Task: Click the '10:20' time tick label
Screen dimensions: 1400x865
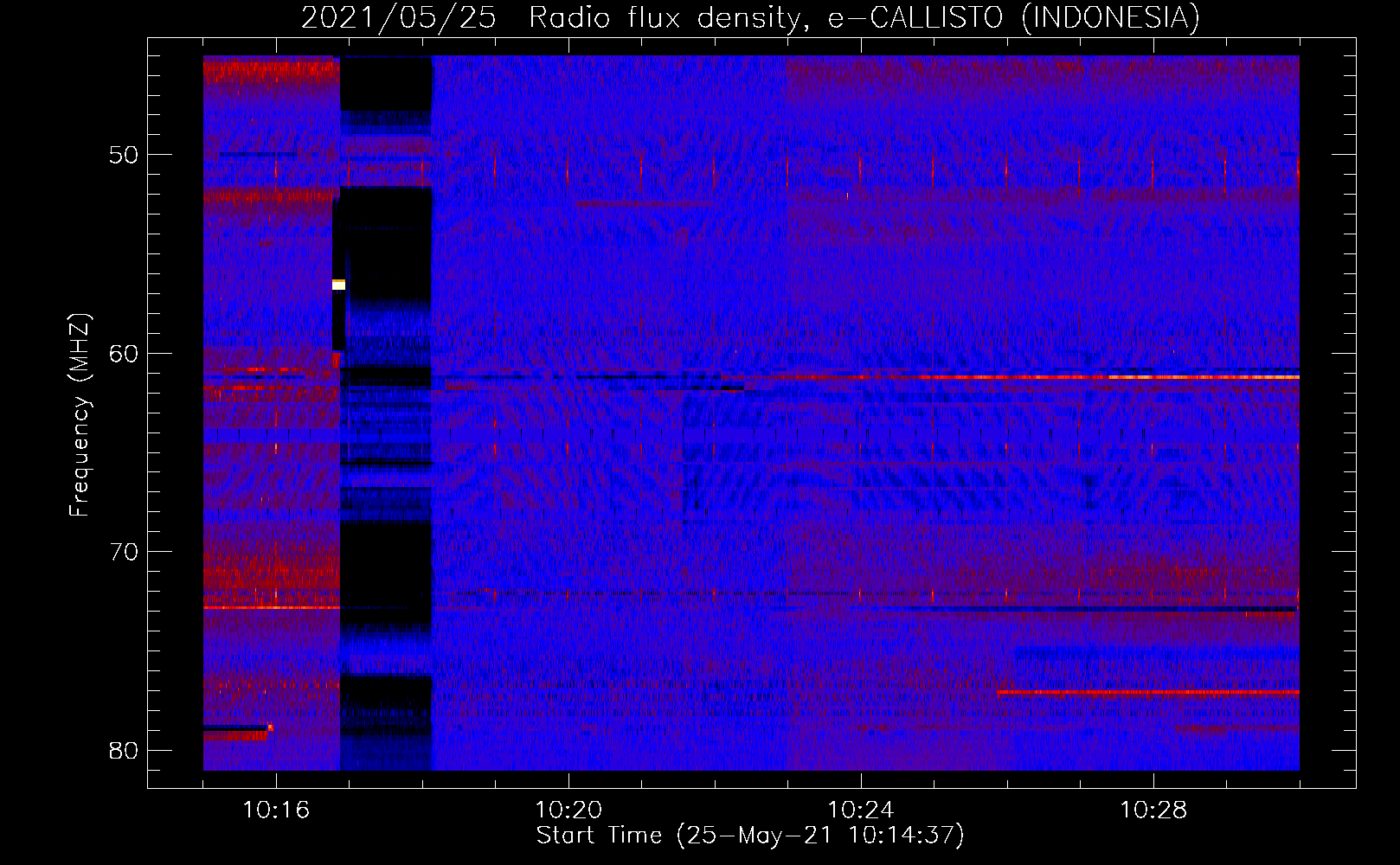Action: 568,811
